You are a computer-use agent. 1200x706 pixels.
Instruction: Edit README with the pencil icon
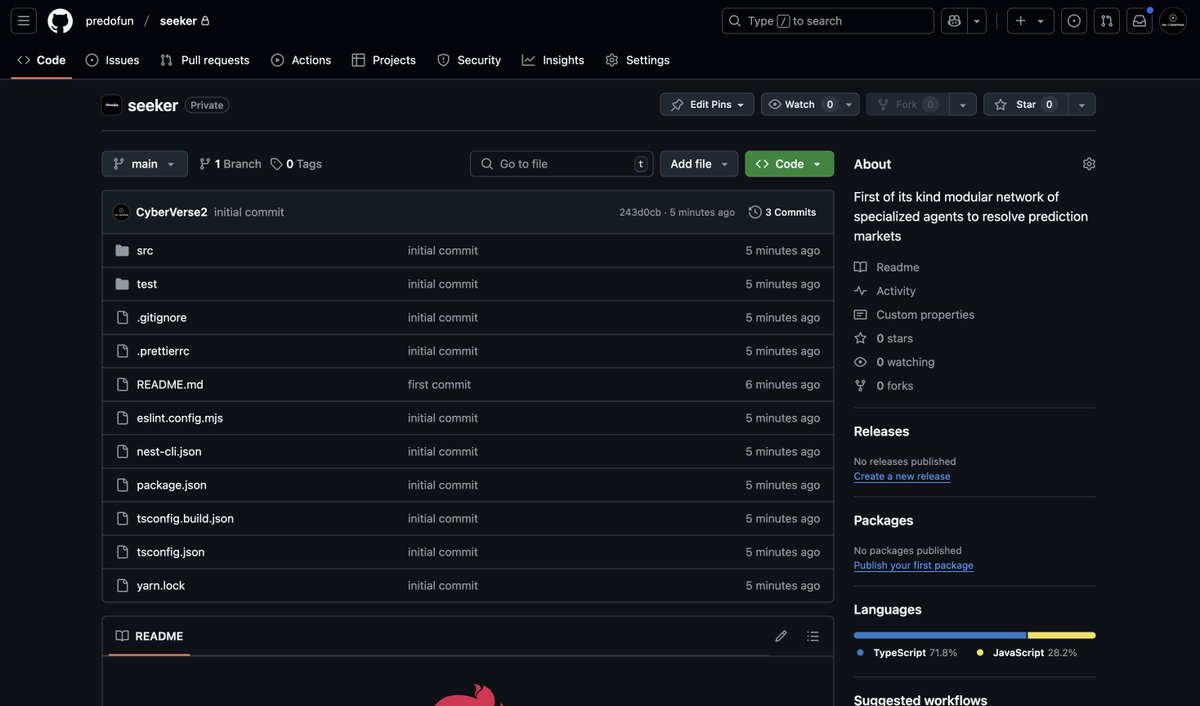781,636
